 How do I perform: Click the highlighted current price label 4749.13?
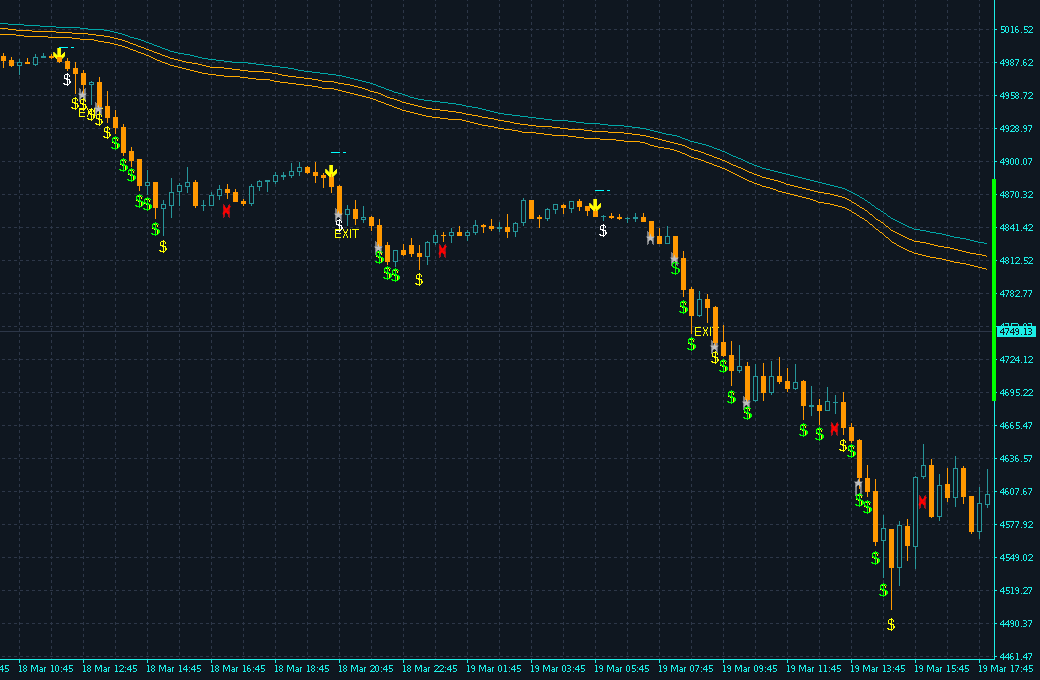pyautogui.click(x=1015, y=331)
